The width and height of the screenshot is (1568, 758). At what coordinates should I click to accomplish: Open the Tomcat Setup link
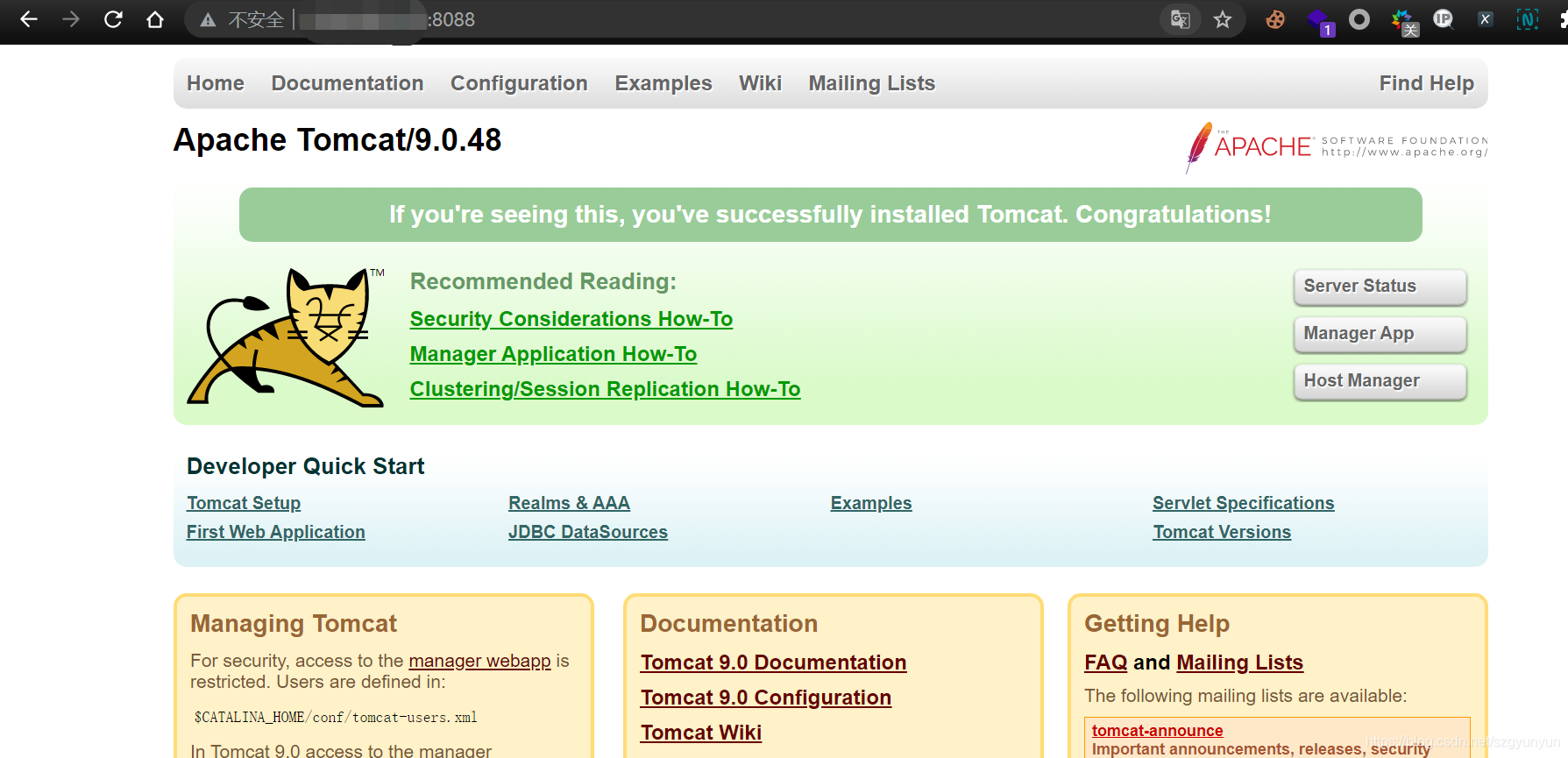pos(244,503)
